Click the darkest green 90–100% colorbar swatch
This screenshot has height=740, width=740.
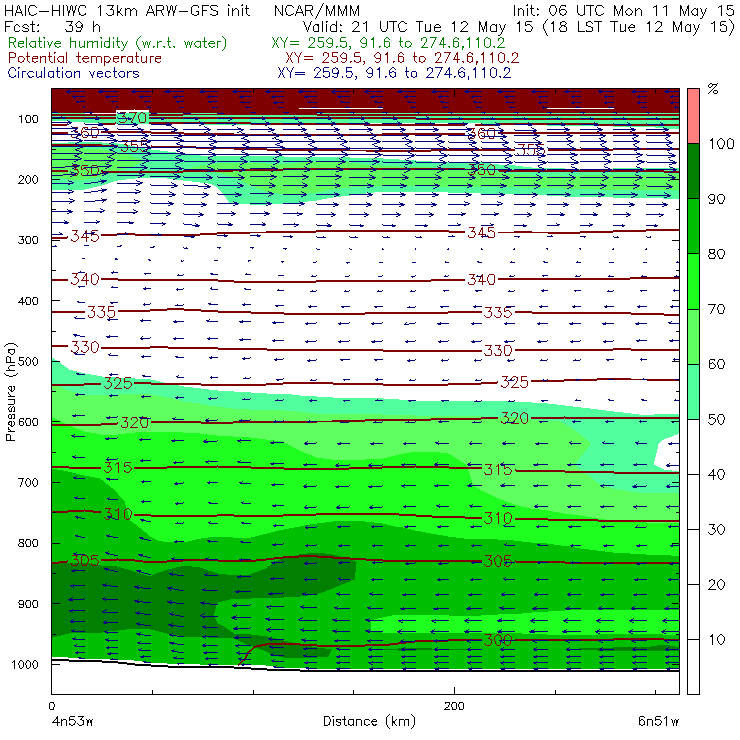693,171
